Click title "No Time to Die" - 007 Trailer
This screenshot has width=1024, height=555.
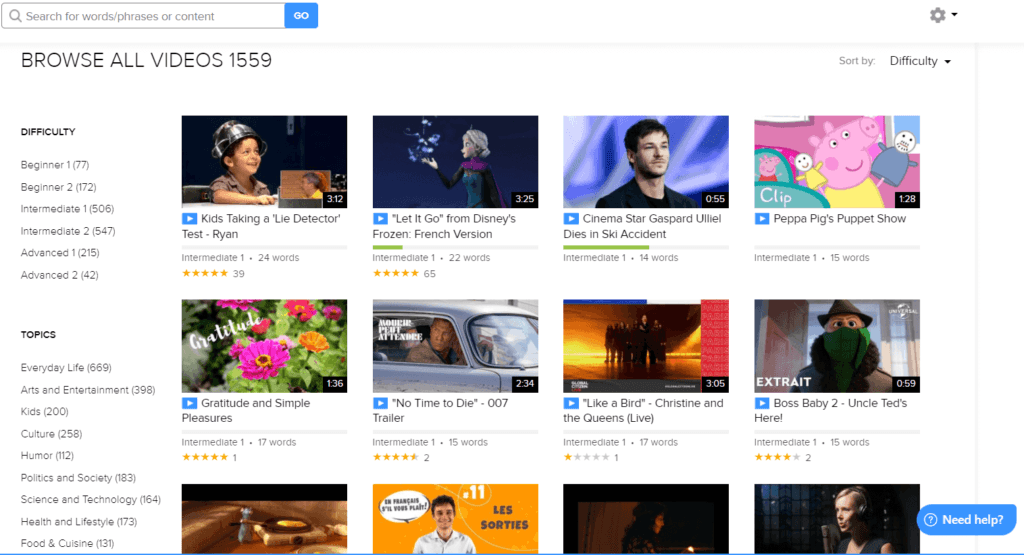coord(441,411)
